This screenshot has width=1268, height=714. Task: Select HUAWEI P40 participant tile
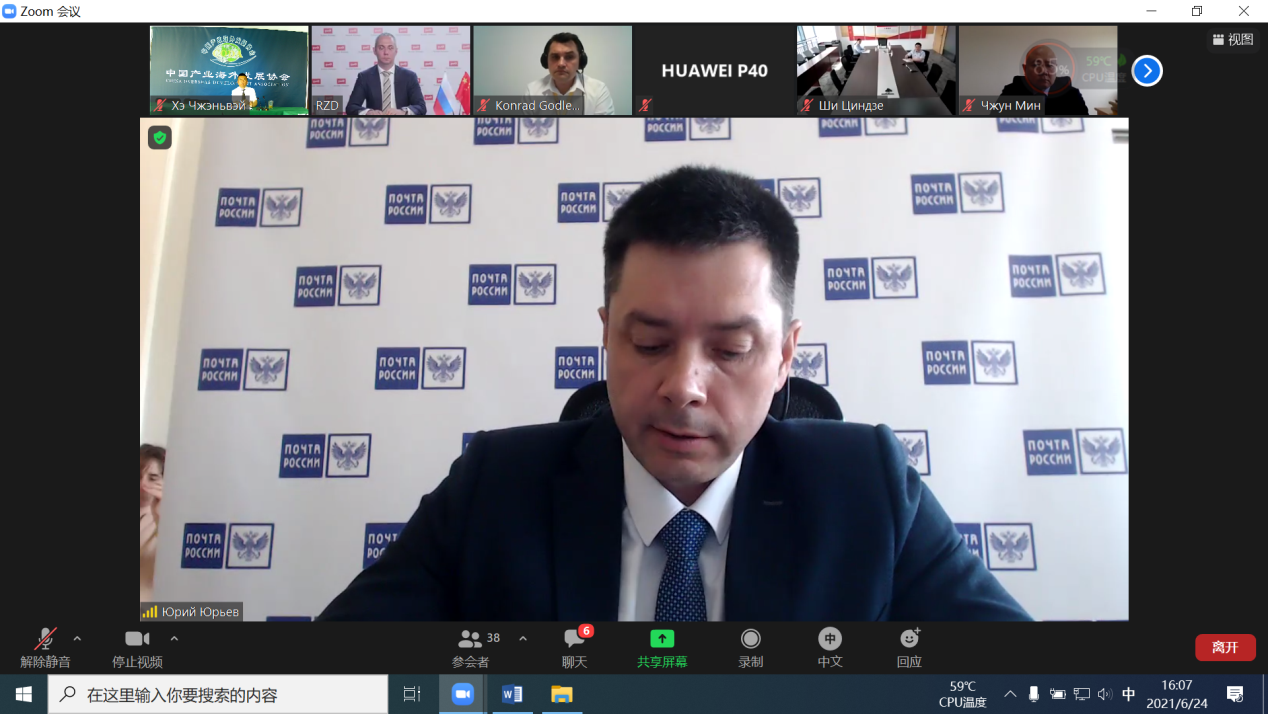tap(714, 70)
